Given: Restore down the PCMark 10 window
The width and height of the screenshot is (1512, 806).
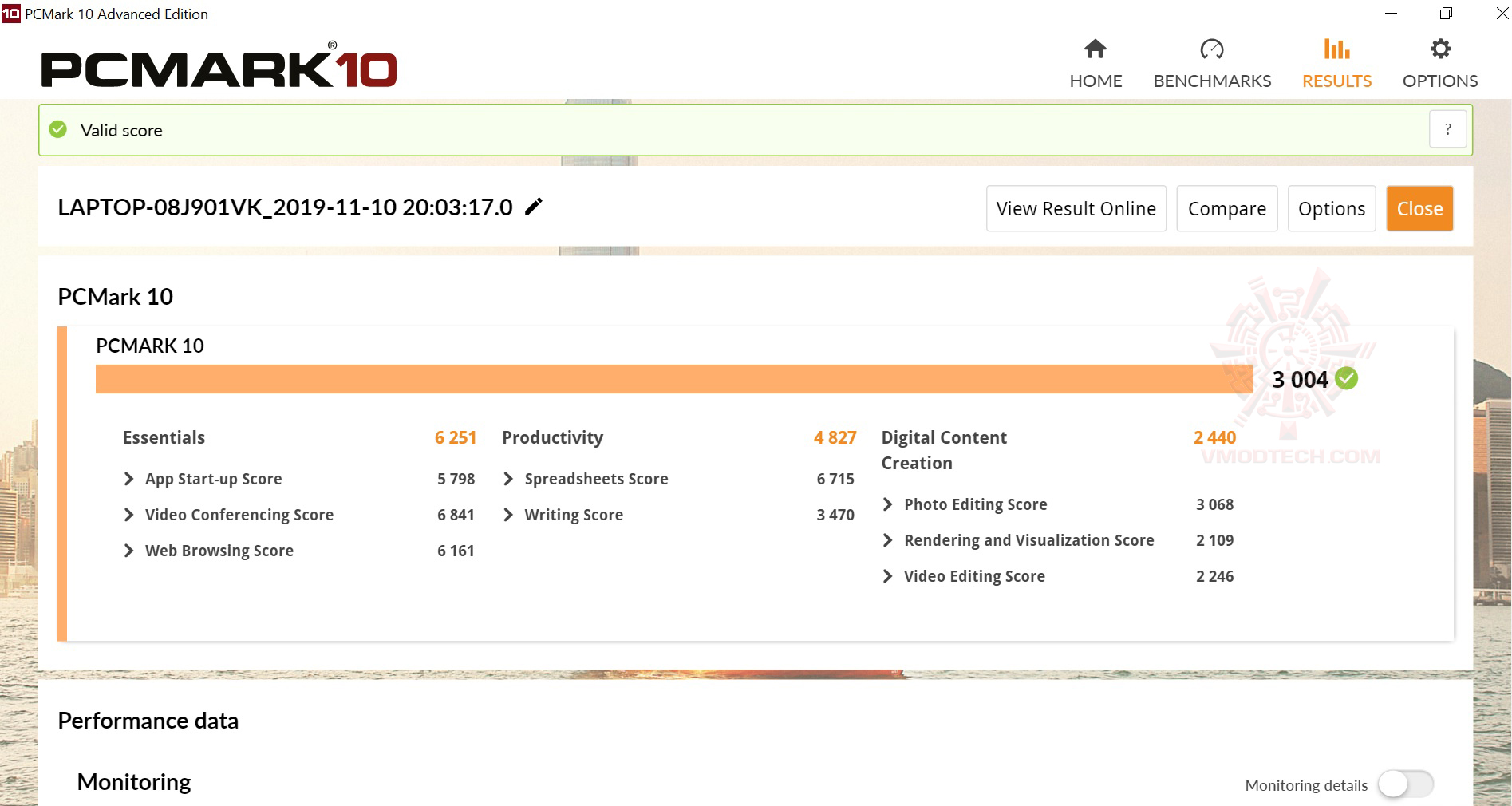Looking at the screenshot, I should [1446, 14].
